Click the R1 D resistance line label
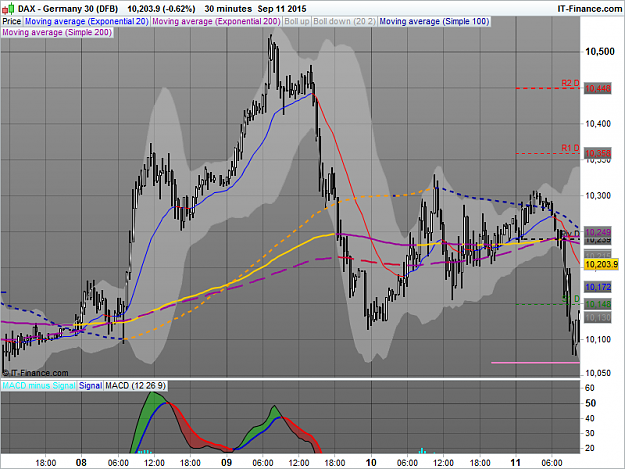 570,148
